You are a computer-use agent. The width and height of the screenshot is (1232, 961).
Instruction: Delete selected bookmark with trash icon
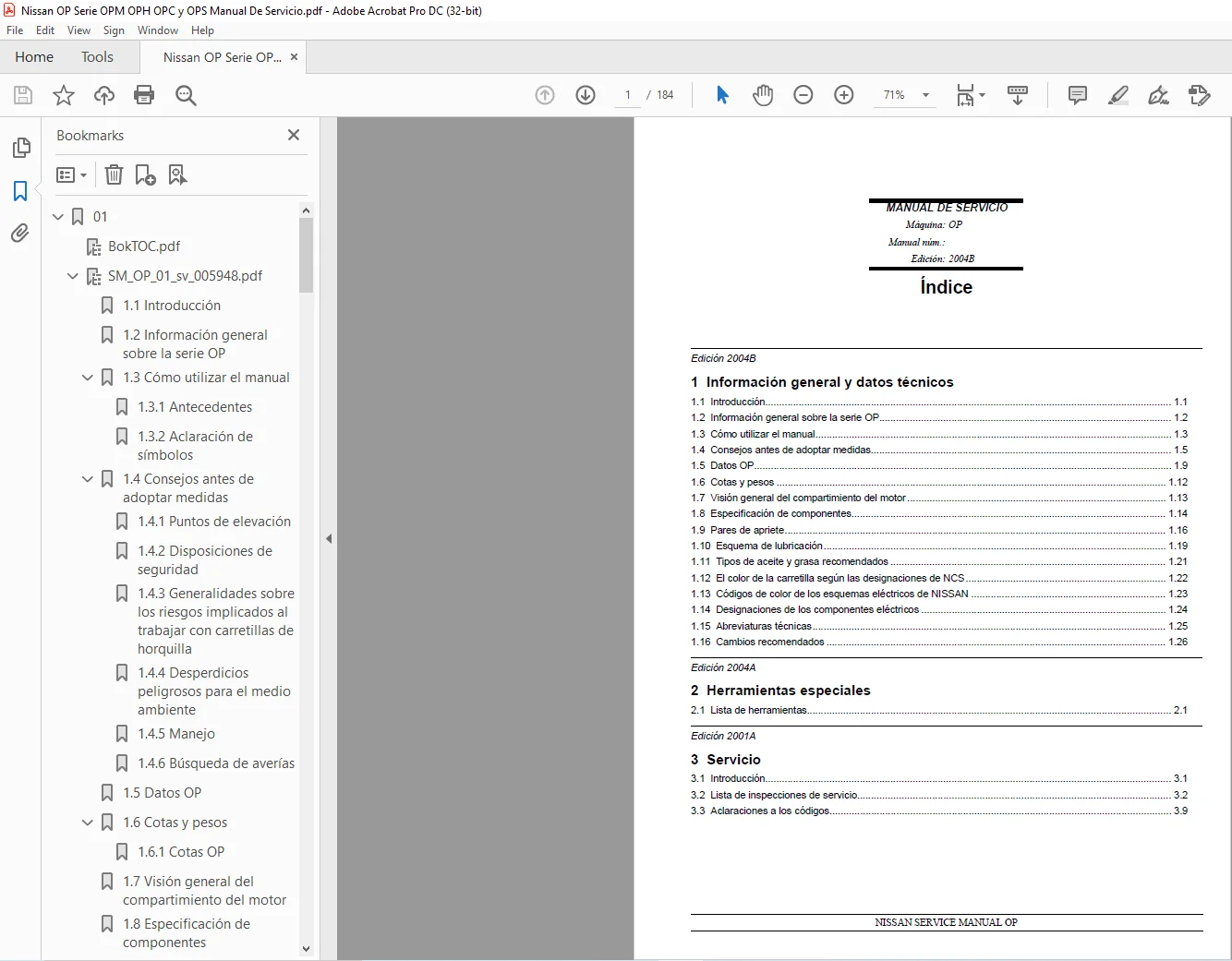[x=114, y=174]
